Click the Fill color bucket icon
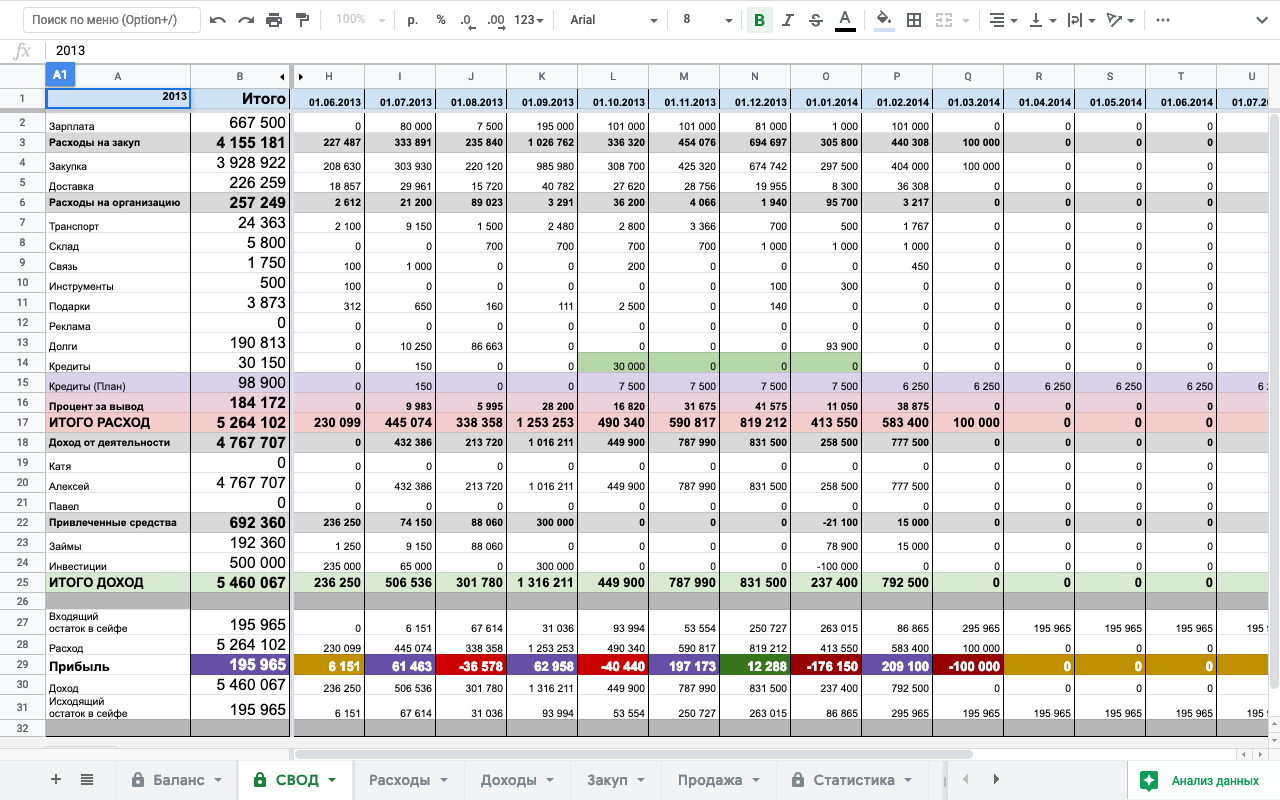The width and height of the screenshot is (1280, 800). pos(884,20)
